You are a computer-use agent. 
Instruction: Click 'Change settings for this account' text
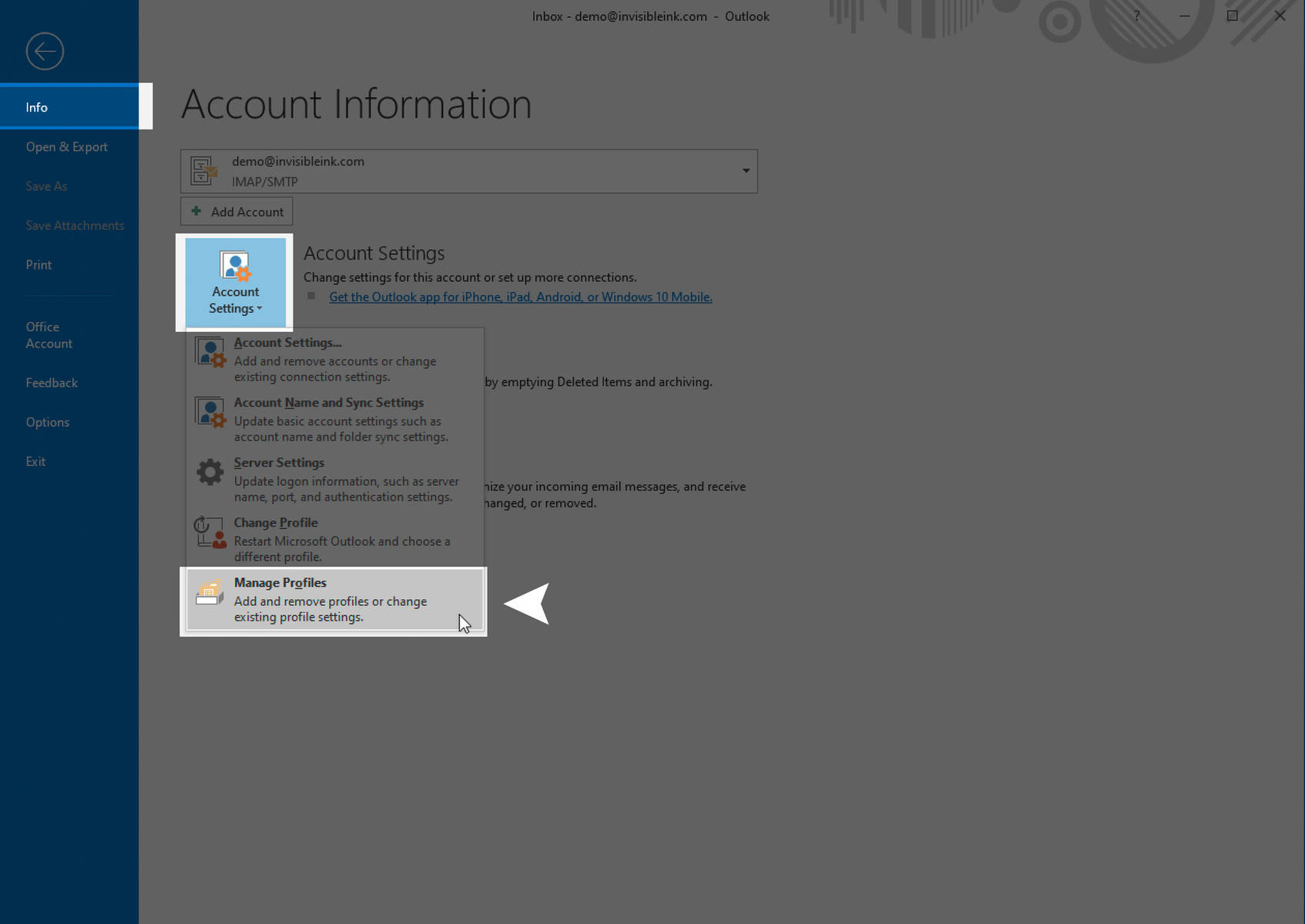pyautogui.click(x=470, y=277)
